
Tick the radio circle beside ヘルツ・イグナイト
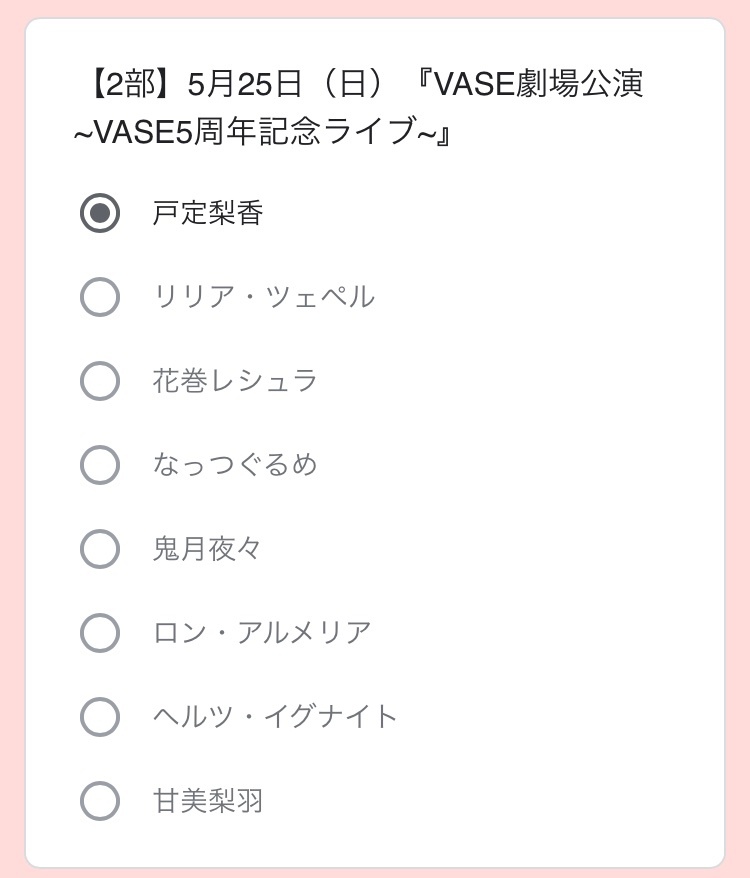pos(100,717)
